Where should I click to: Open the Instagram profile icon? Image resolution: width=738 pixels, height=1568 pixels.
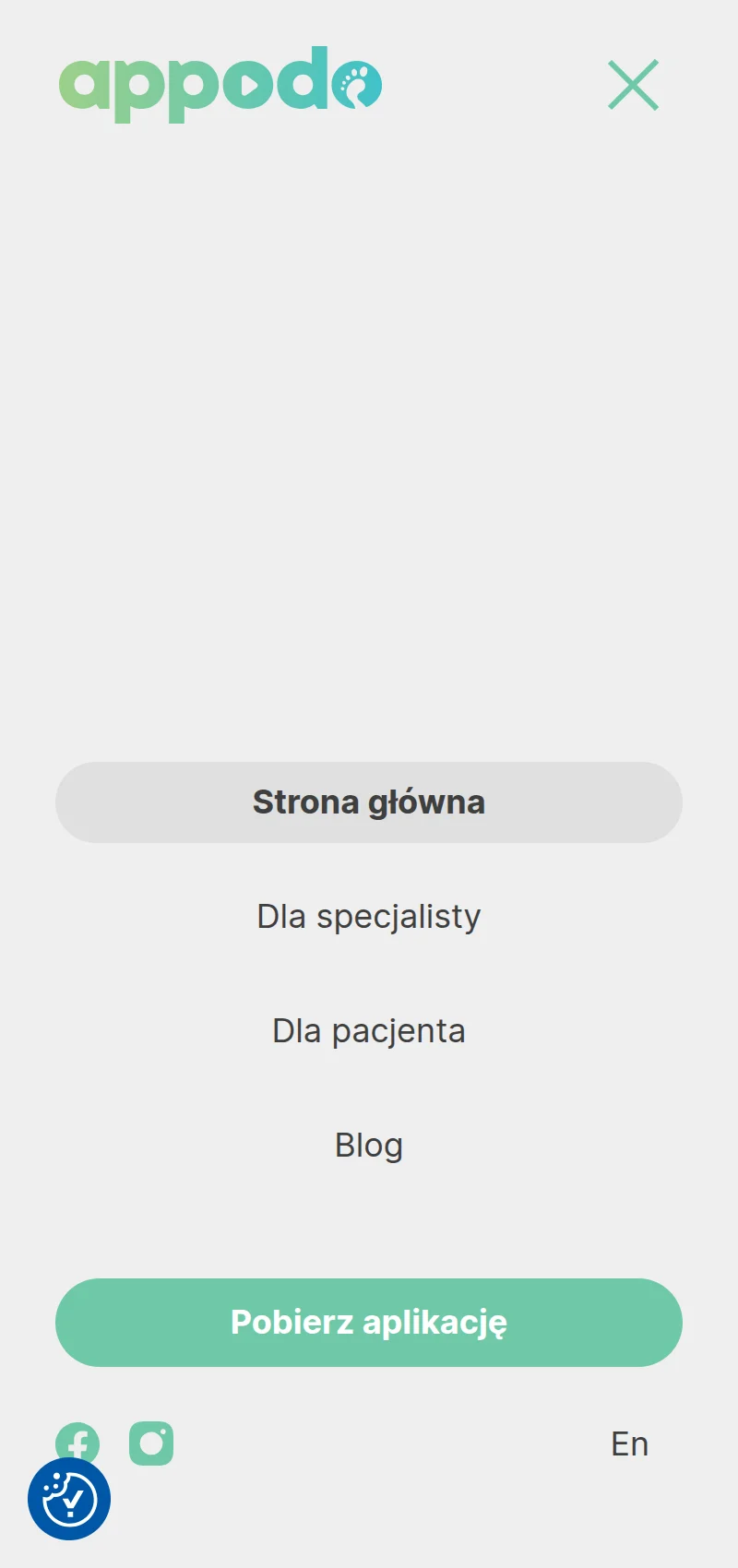[151, 1443]
